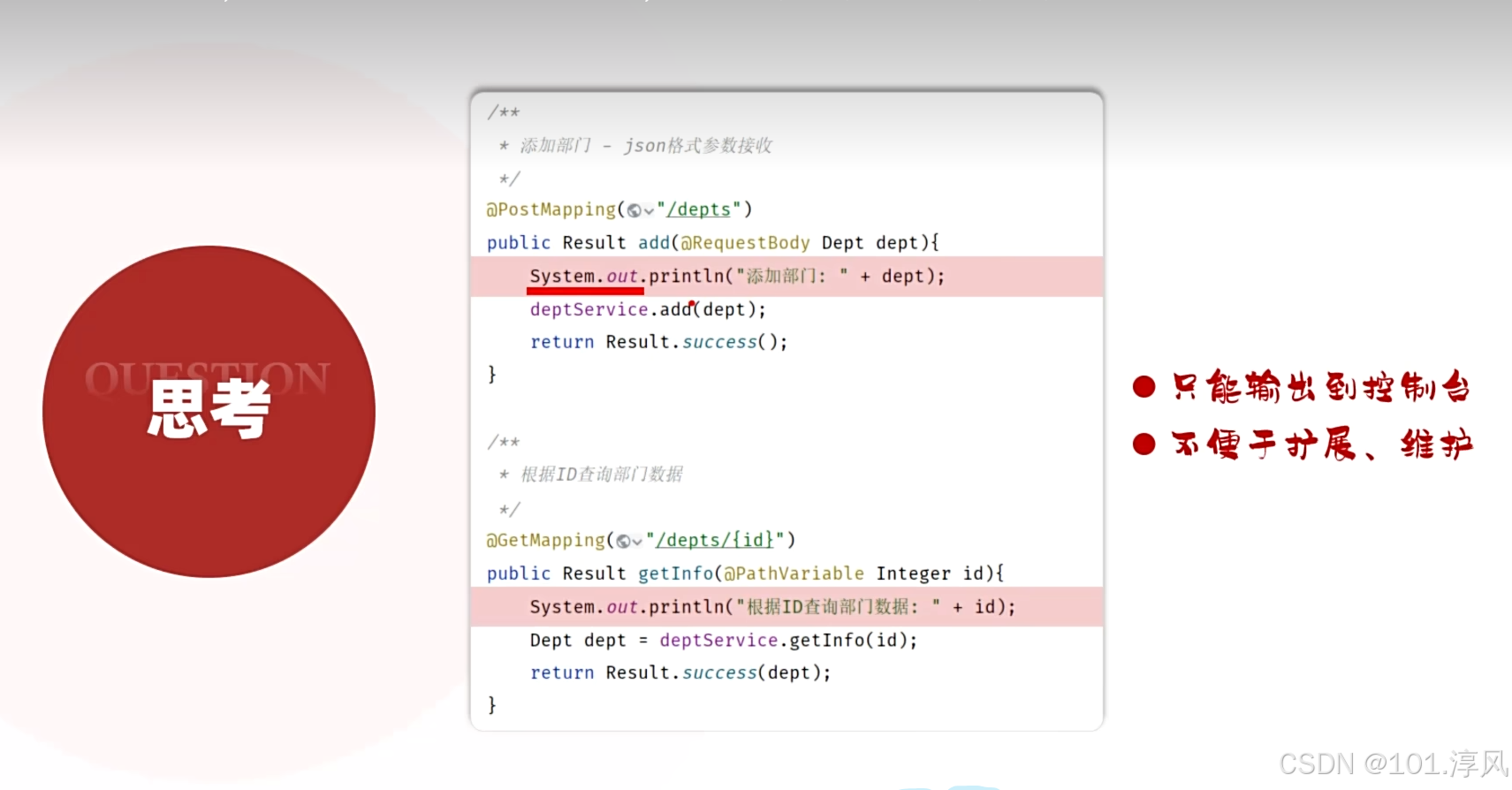Click the comment "添加部门 - json格式参数接收"

[x=646, y=145]
